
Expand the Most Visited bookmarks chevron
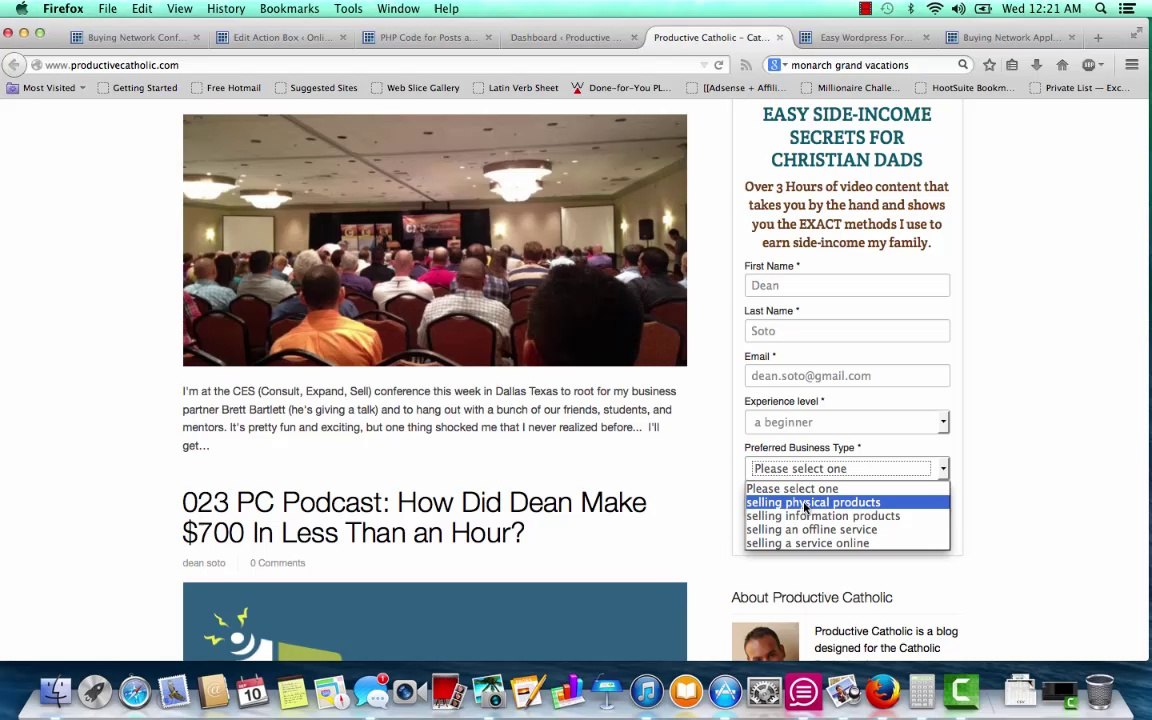pyautogui.click(x=82, y=87)
